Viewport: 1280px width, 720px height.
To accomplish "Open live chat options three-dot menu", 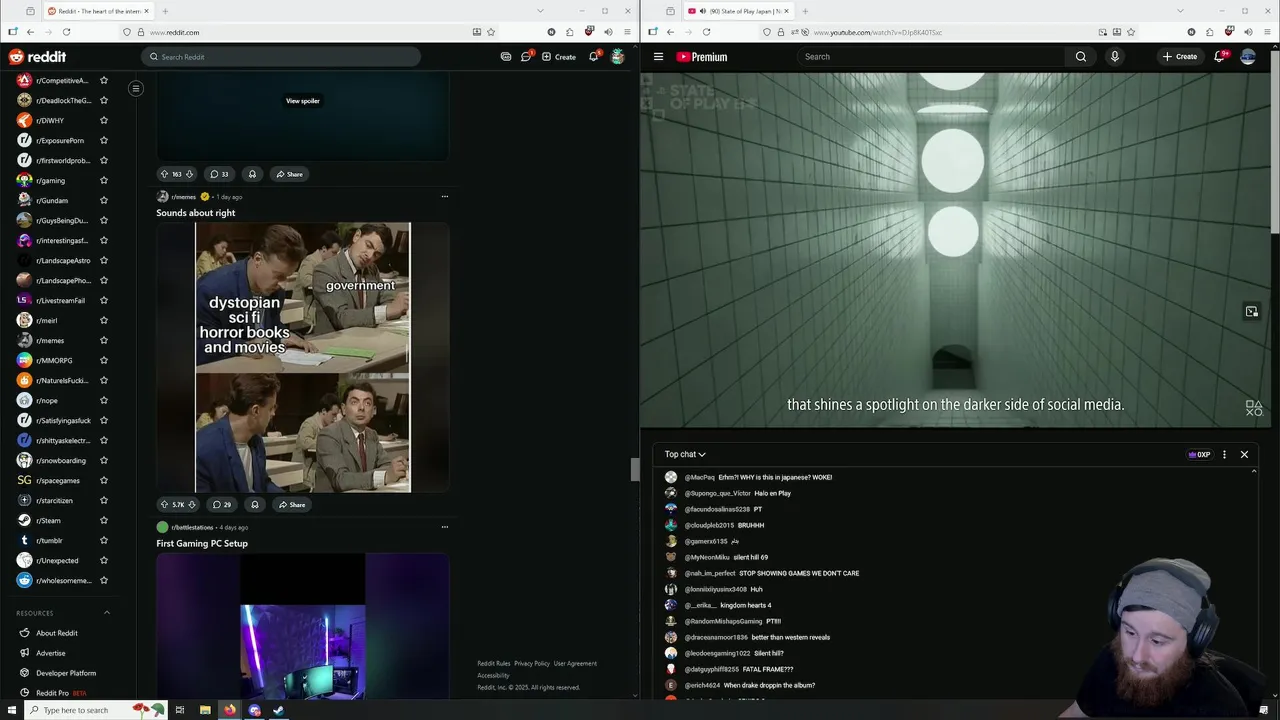I will coord(1224,455).
